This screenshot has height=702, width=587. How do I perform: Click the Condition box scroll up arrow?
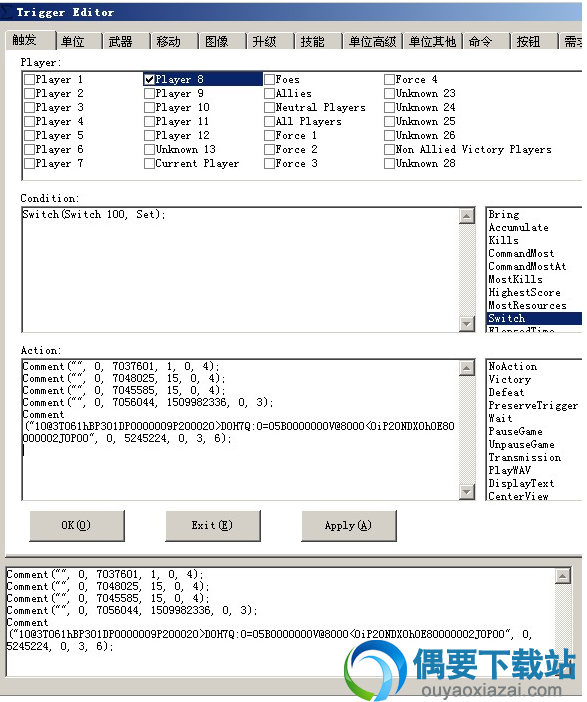(x=467, y=216)
